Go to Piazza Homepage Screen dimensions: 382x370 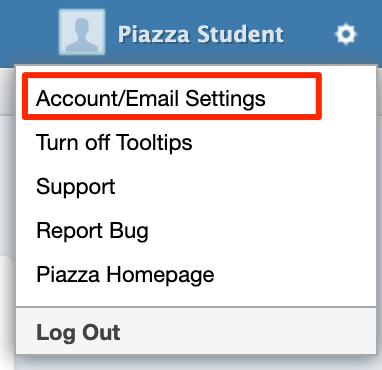pos(125,275)
